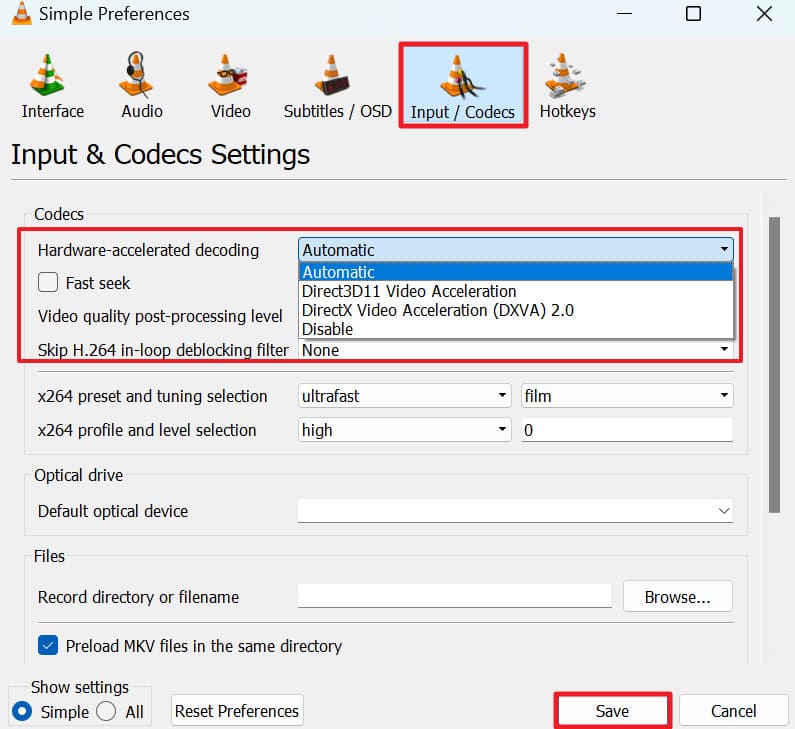Uncheck Preload MKV files in the same directory
Image resolution: width=795 pixels, height=729 pixels.
pos(48,646)
